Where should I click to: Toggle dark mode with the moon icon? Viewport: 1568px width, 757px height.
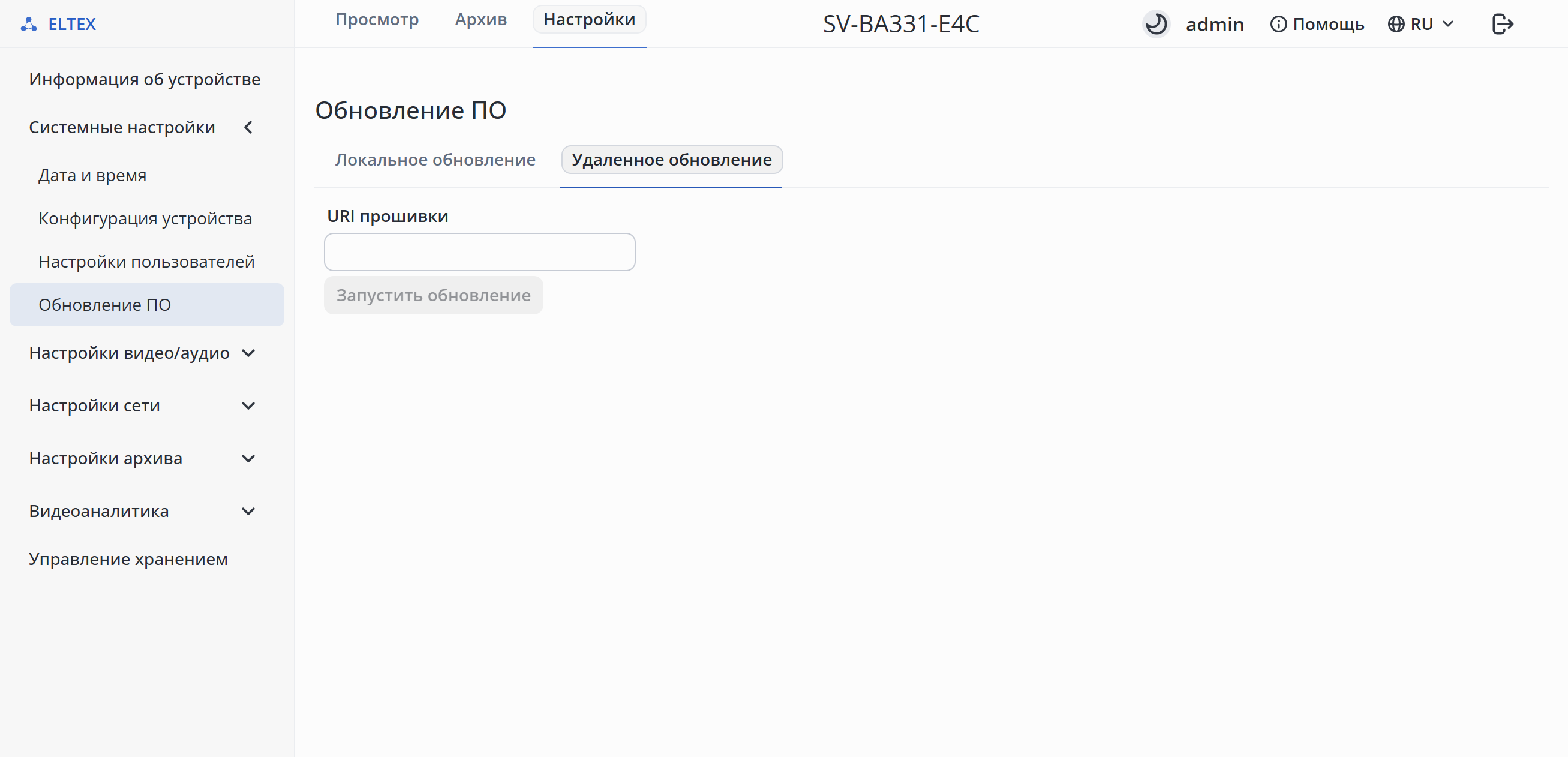[1156, 25]
